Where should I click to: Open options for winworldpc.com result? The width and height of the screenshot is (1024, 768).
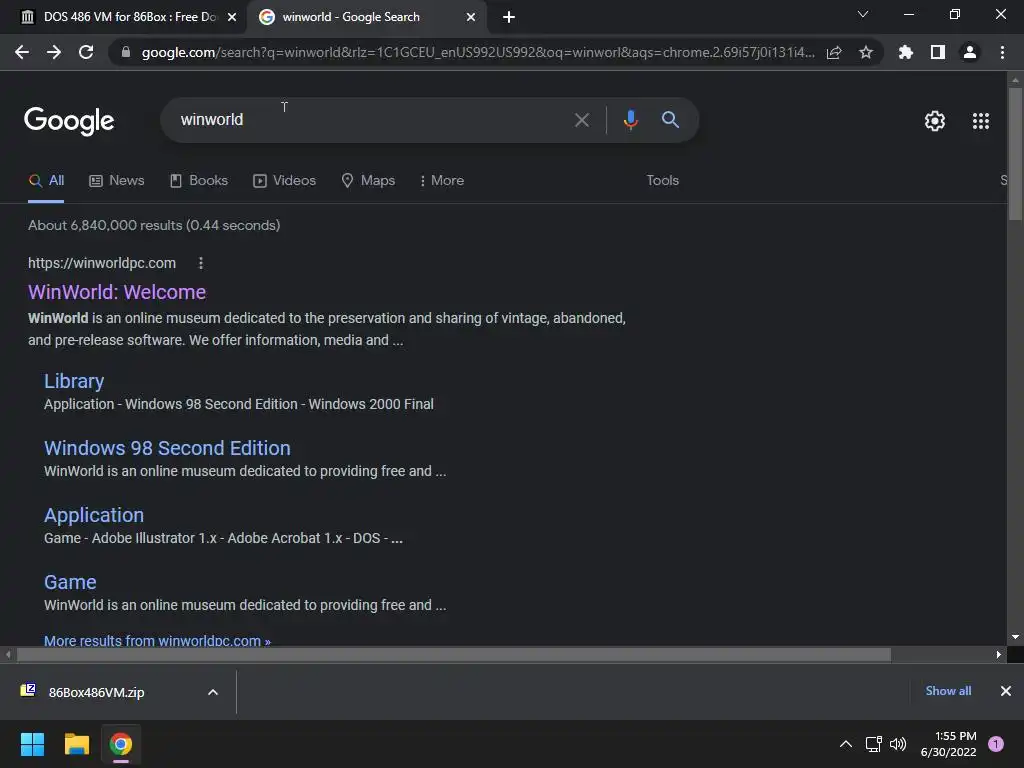[x=200, y=263]
